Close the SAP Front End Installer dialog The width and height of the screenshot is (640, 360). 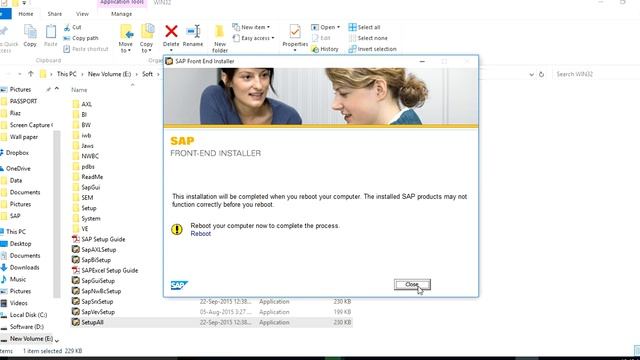[412, 284]
